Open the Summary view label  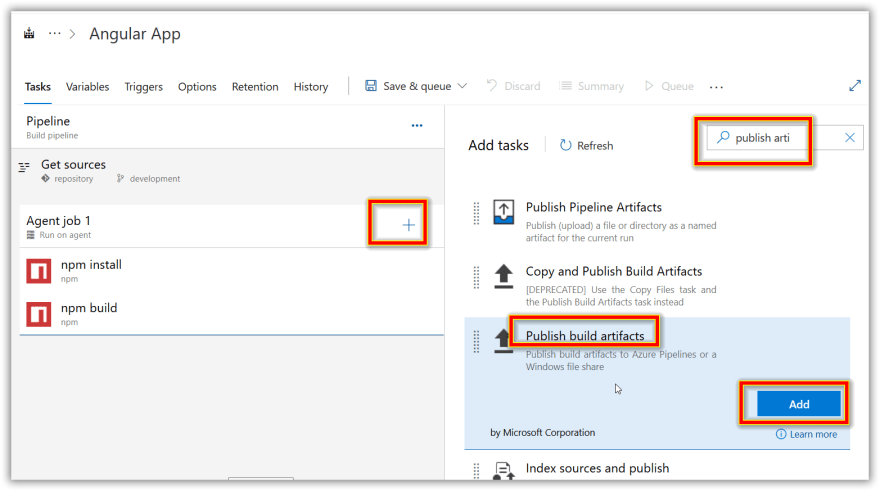(601, 86)
